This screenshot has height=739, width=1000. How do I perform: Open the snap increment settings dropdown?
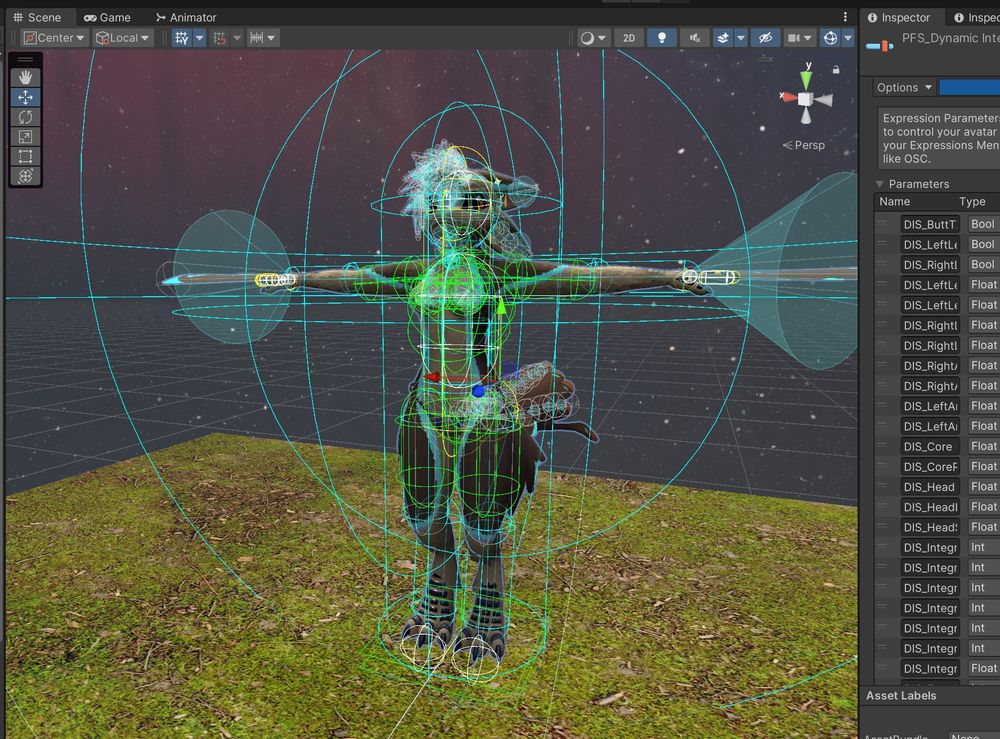tap(263, 38)
